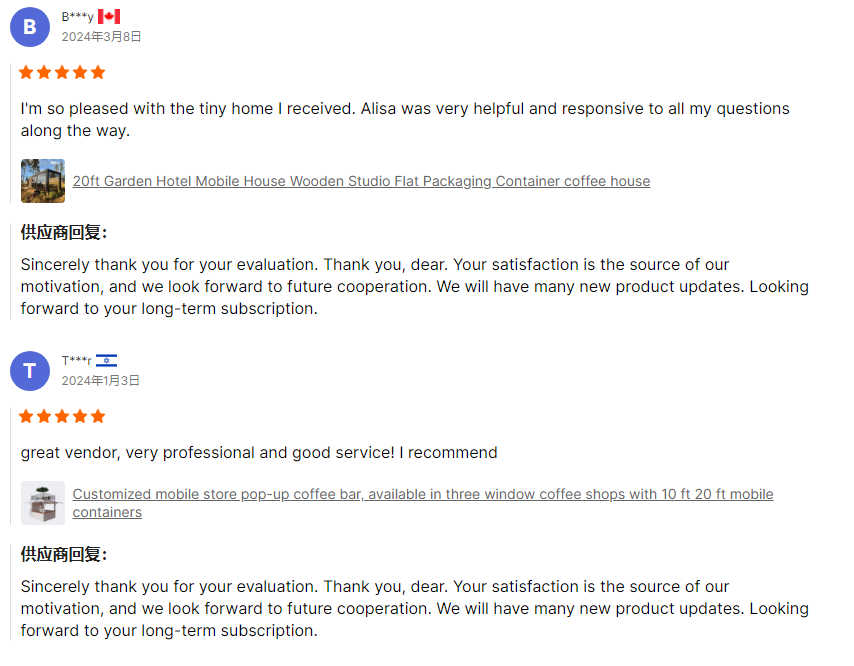Click second 供应商回复 heading

[64, 554]
